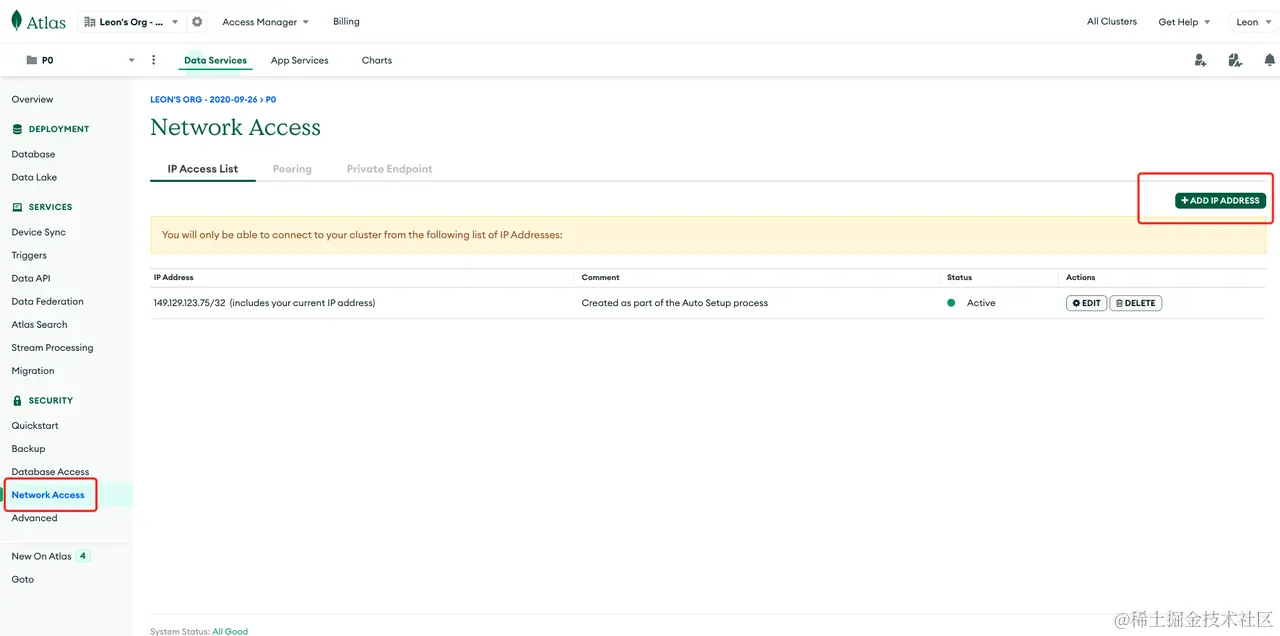Open Data Lake in sidebar
Image resolution: width=1280 pixels, height=636 pixels.
pos(34,177)
